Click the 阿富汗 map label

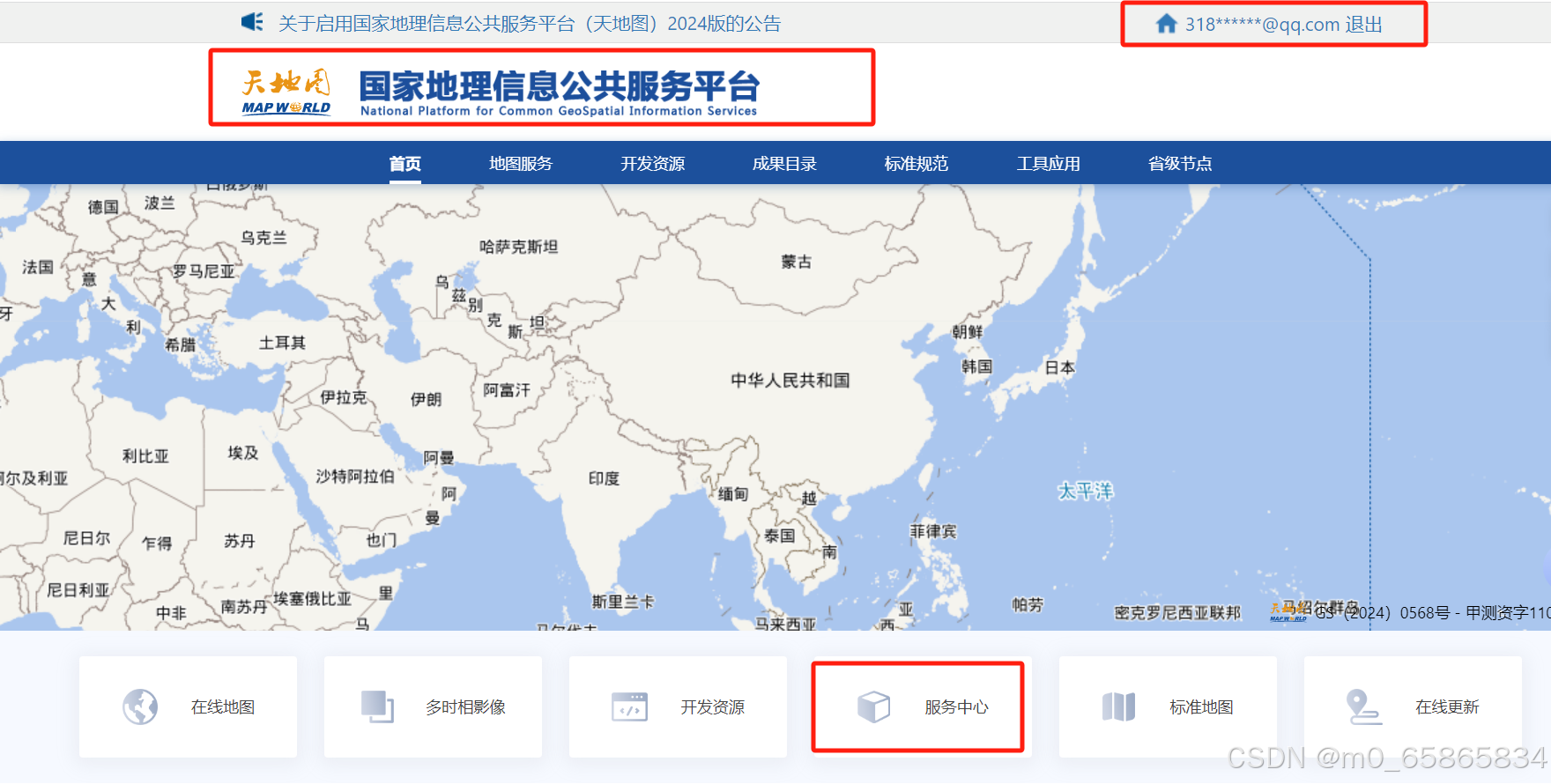click(507, 389)
